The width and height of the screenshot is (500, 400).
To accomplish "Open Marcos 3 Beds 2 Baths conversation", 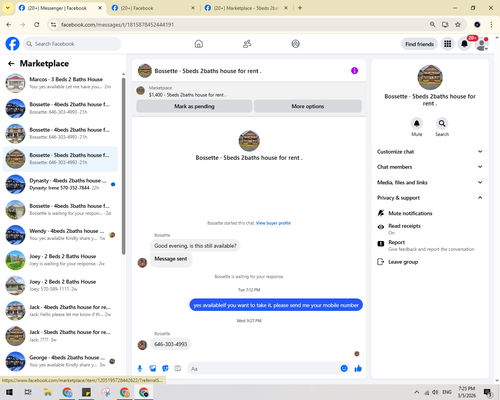I will click(x=60, y=83).
